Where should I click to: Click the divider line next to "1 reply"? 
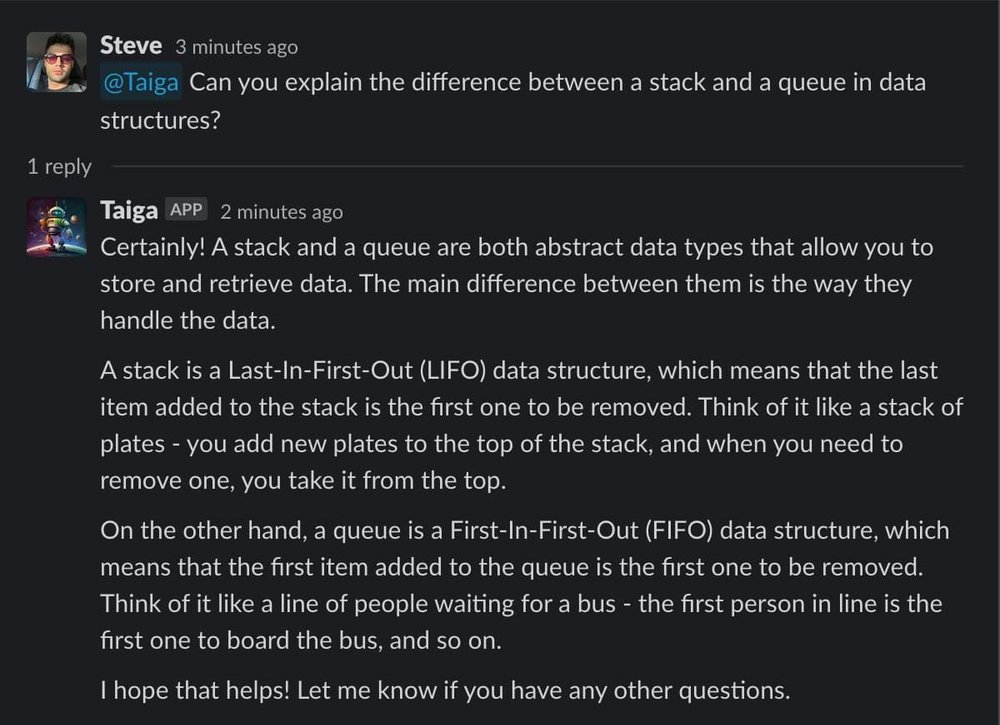tap(536, 166)
